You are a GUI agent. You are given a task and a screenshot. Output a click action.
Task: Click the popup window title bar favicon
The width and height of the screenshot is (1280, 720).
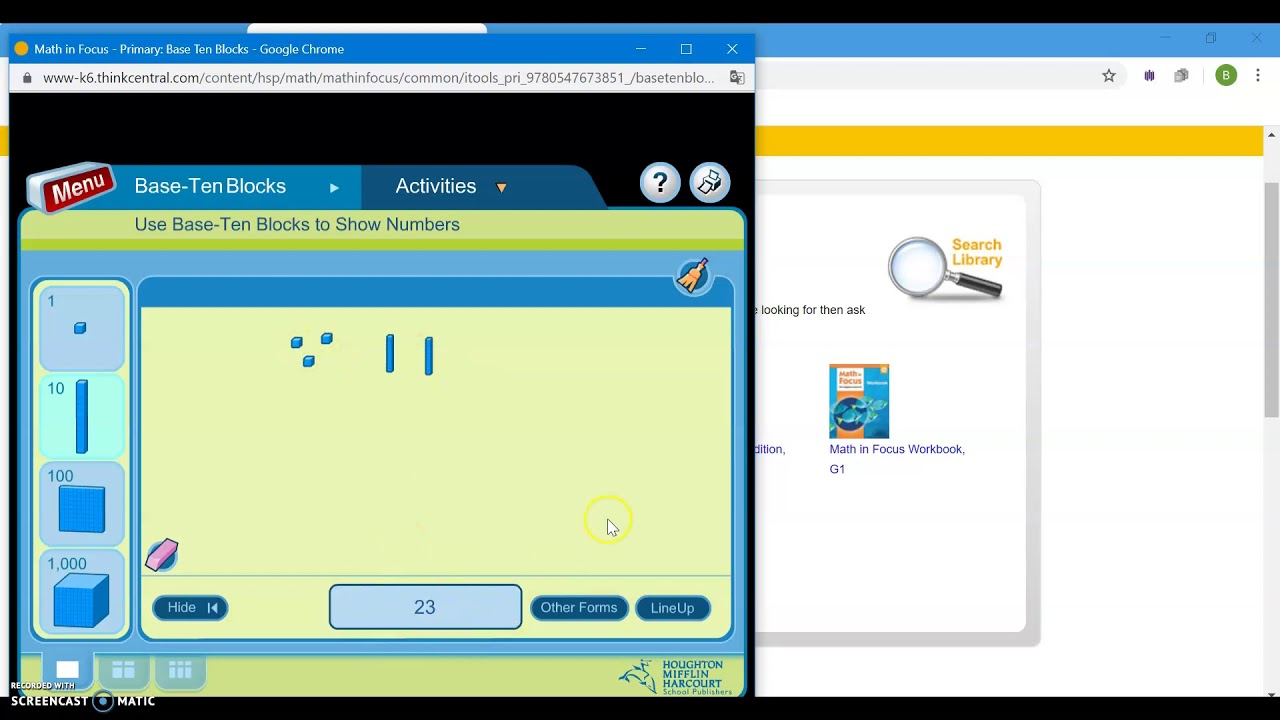(21, 49)
